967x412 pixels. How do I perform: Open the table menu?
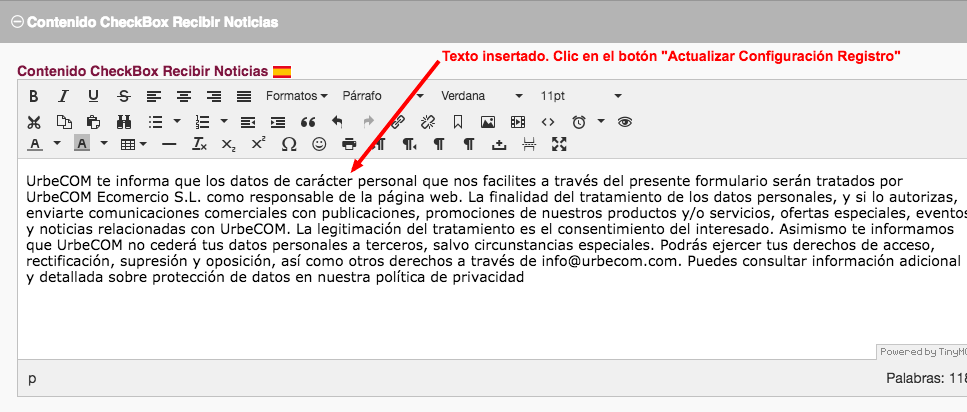point(133,144)
